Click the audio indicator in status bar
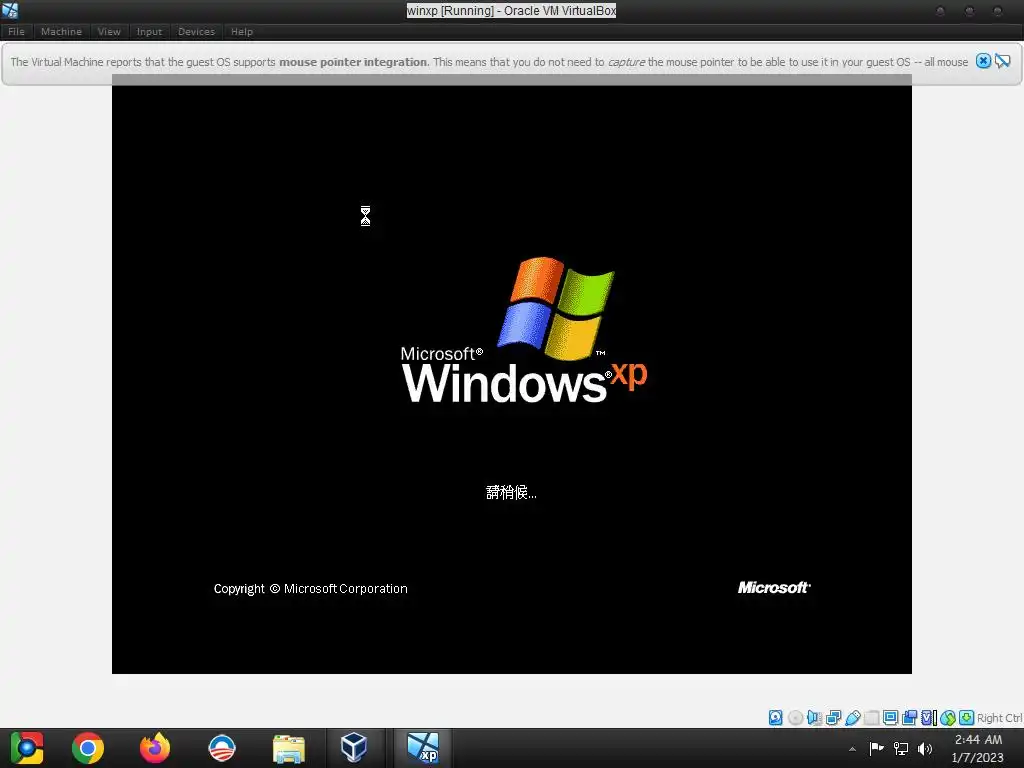The height and width of the screenshot is (768, 1024). 814,718
